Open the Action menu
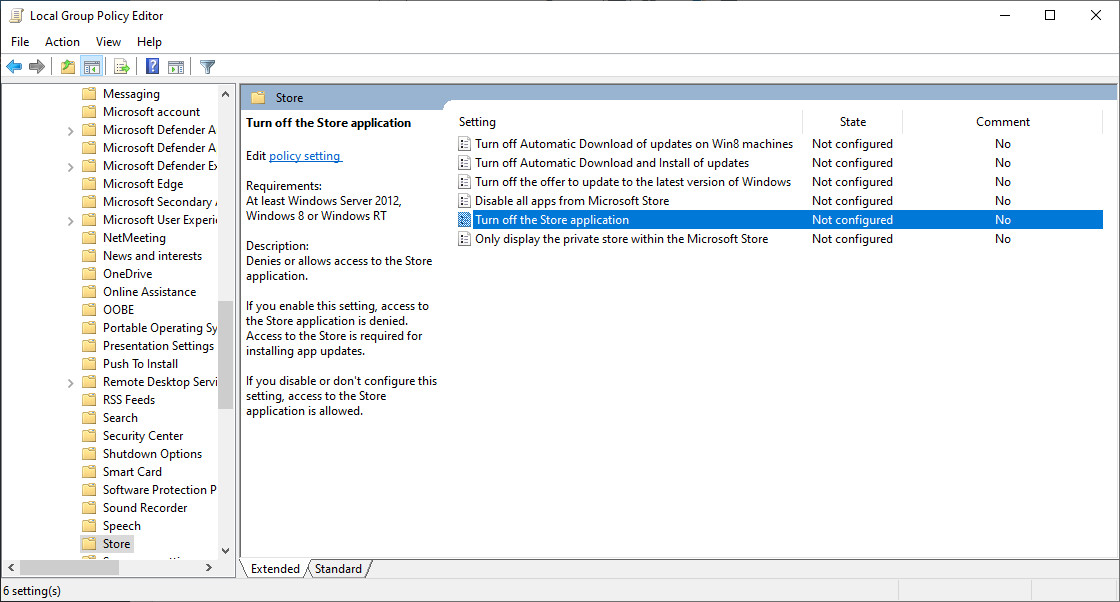Viewport: 1120px width, 602px height. 62,42
